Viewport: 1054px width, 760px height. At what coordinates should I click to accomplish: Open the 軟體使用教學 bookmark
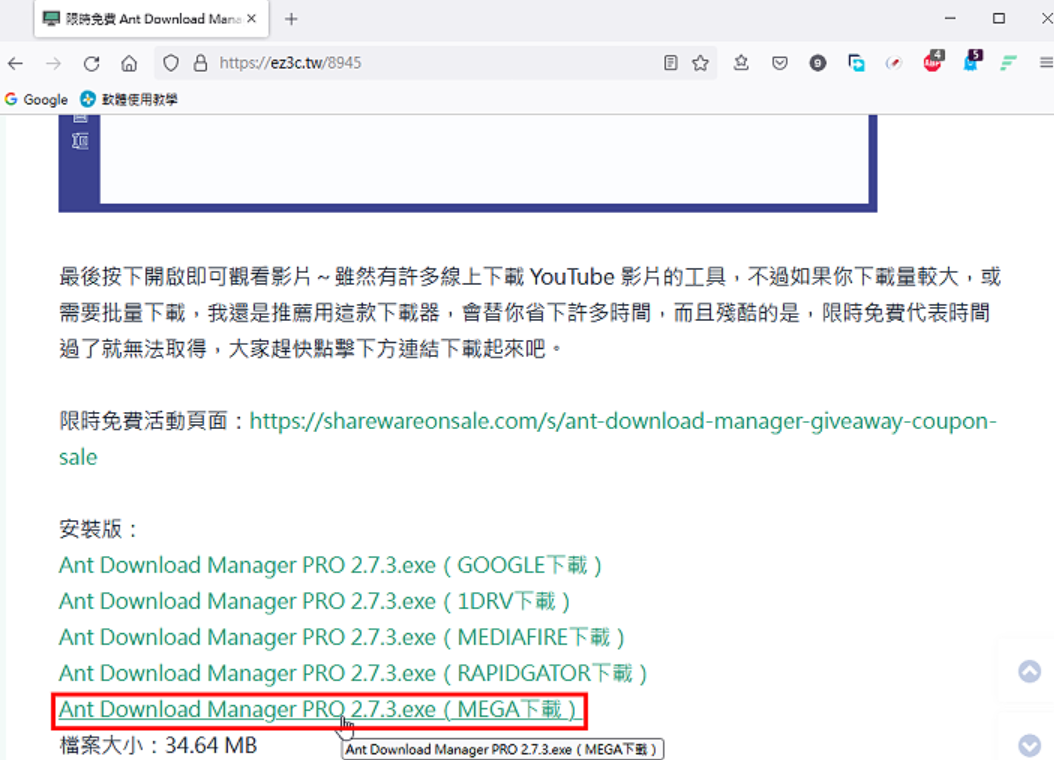[x=129, y=99]
